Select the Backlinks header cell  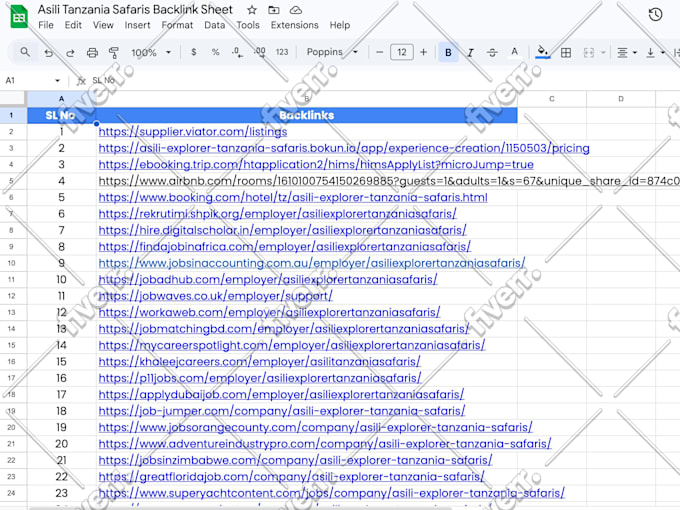point(307,115)
